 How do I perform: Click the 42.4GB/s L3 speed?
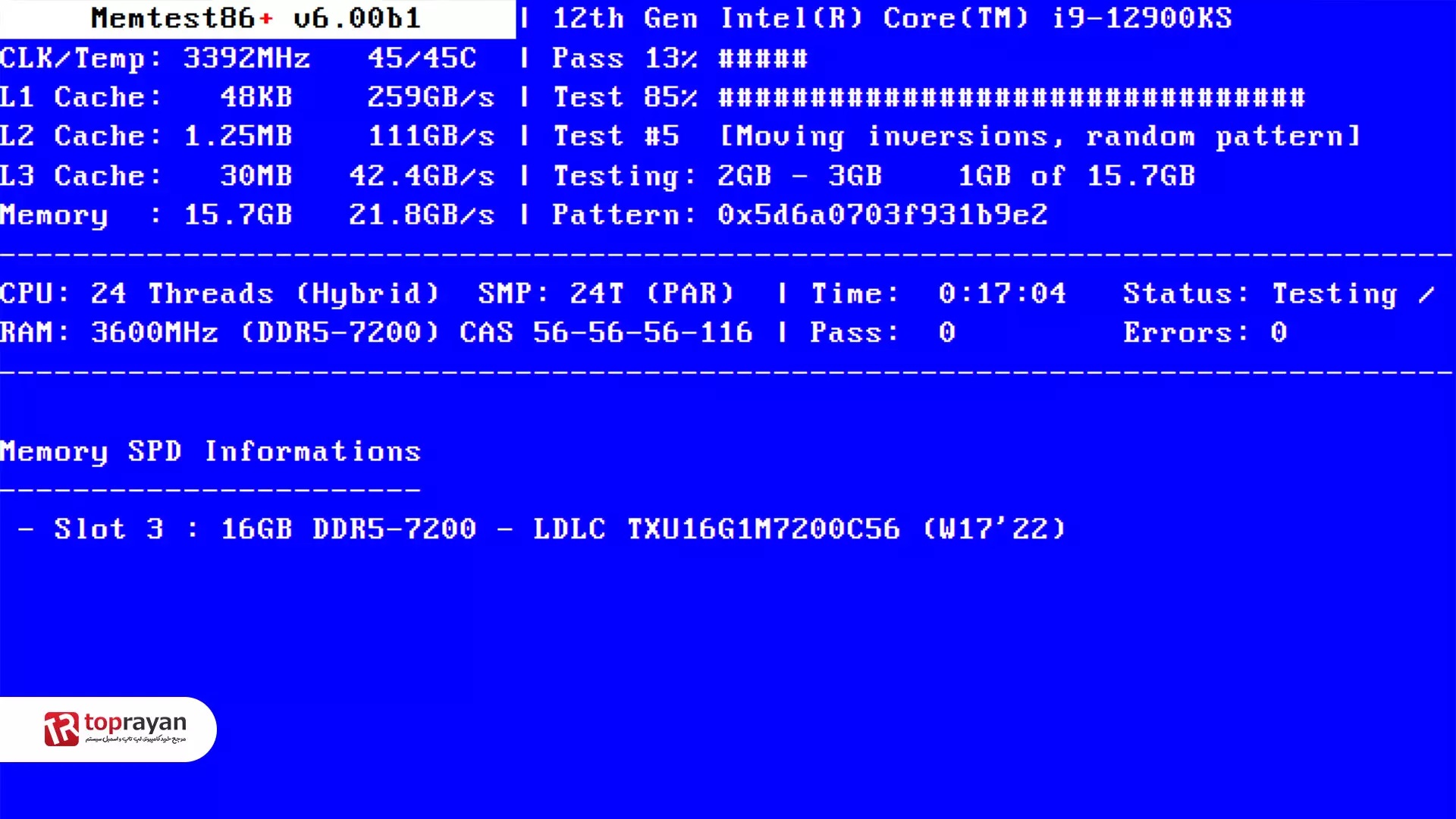(x=422, y=176)
